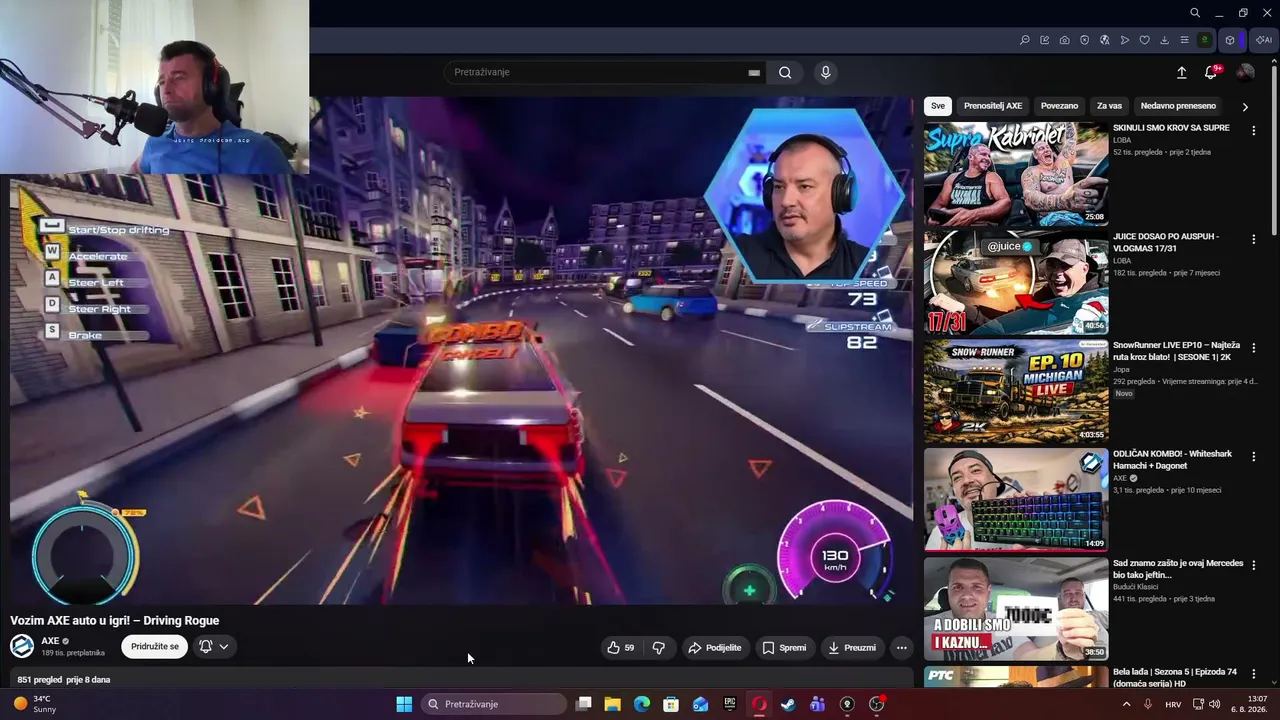Open YouTube notifications bell

(1211, 72)
